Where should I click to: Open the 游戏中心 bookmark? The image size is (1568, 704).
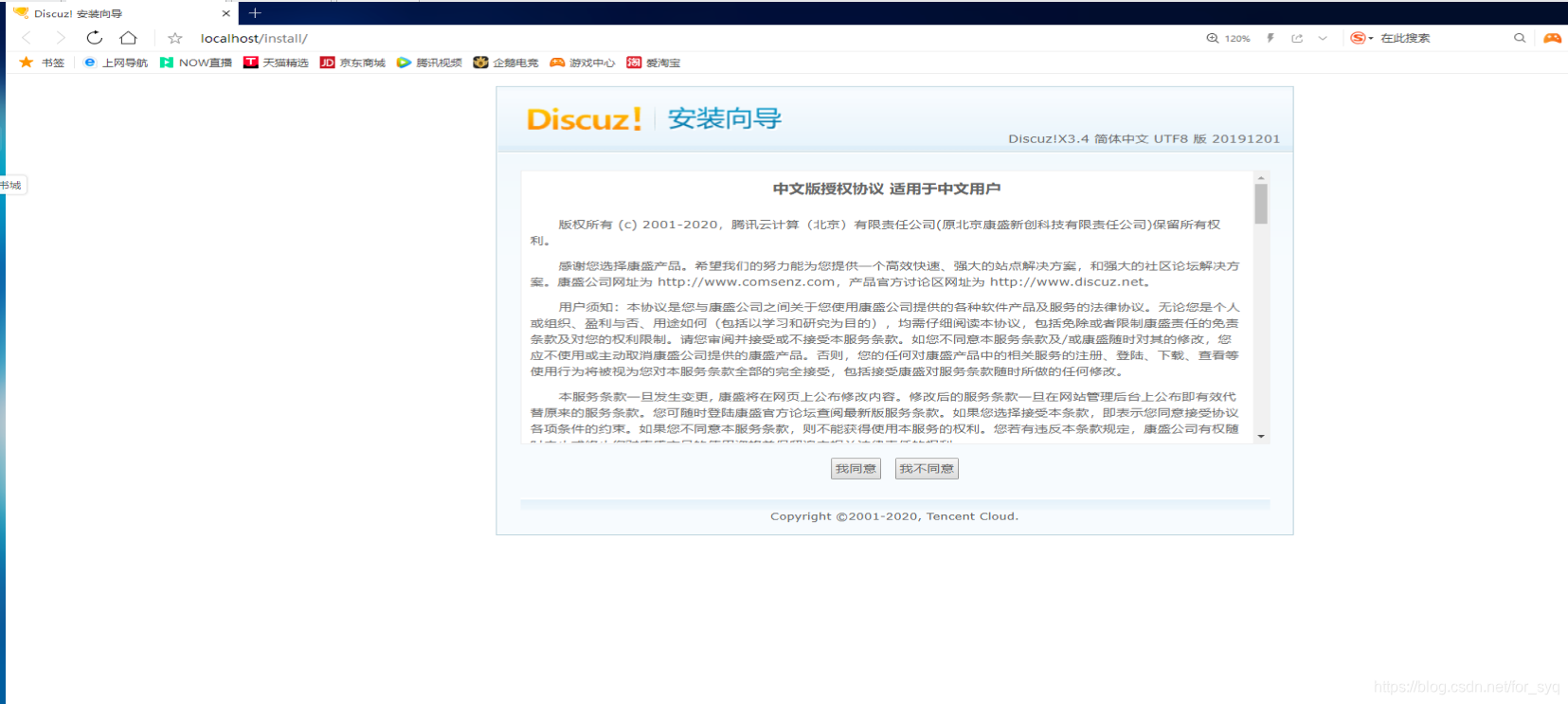[x=583, y=63]
